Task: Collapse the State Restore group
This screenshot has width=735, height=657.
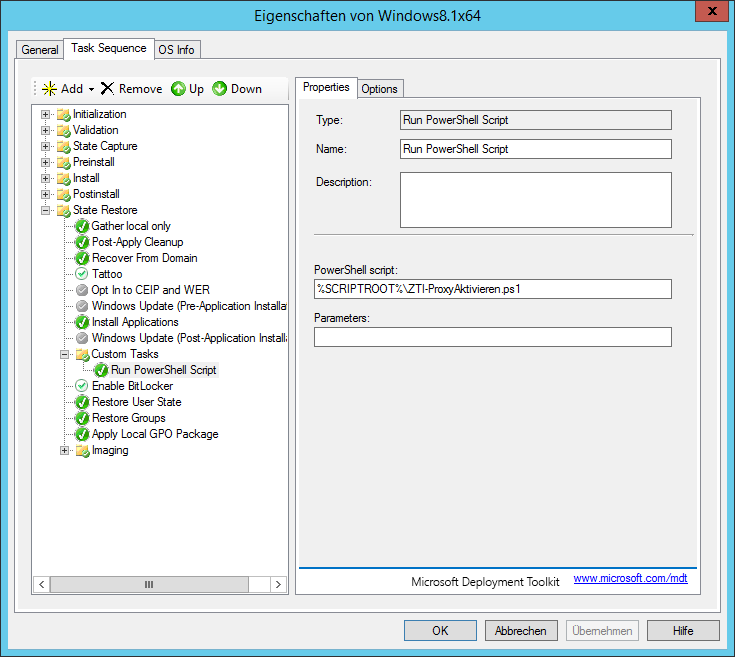Action: [45, 210]
